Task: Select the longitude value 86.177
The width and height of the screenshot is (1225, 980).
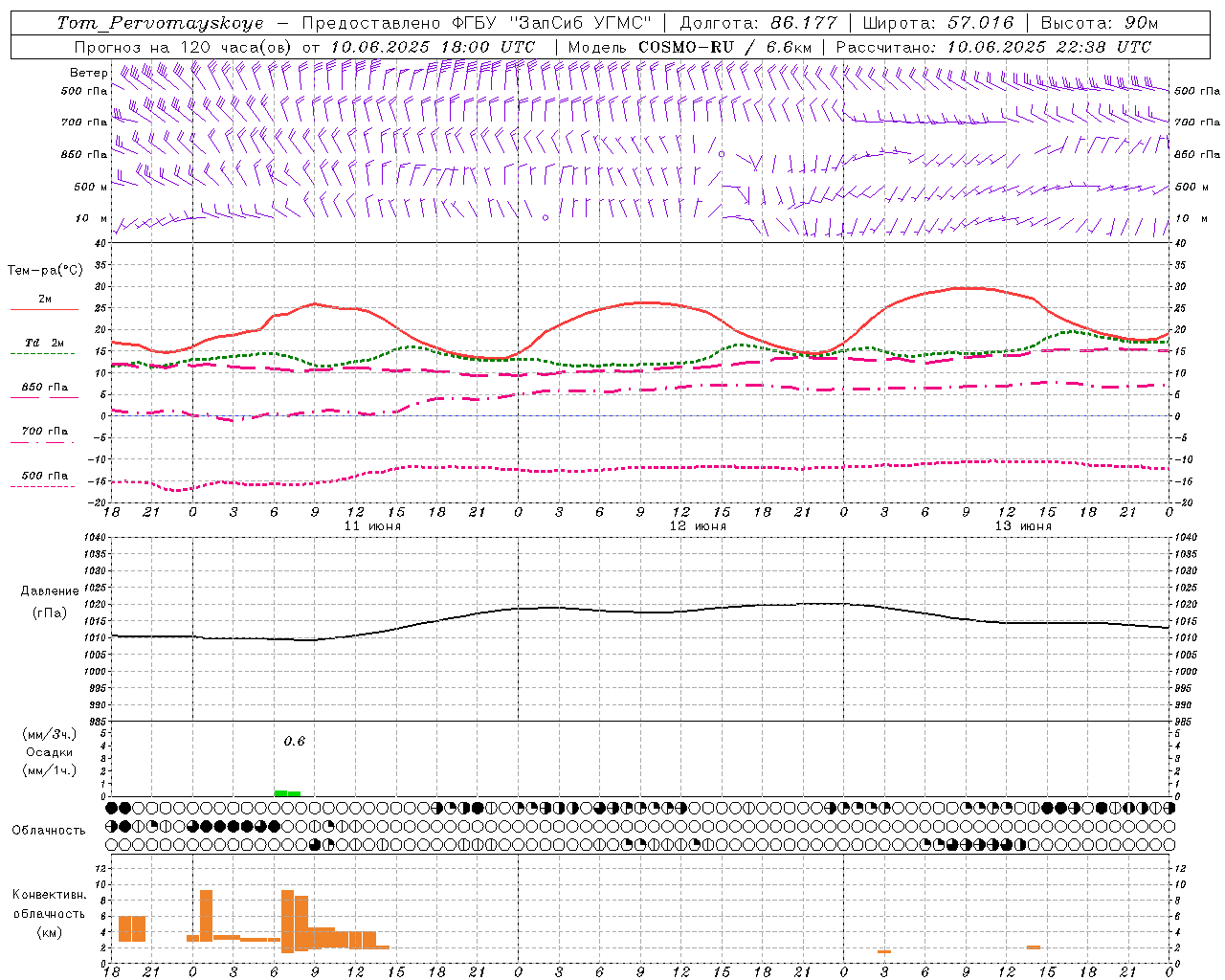Action: [x=804, y=23]
